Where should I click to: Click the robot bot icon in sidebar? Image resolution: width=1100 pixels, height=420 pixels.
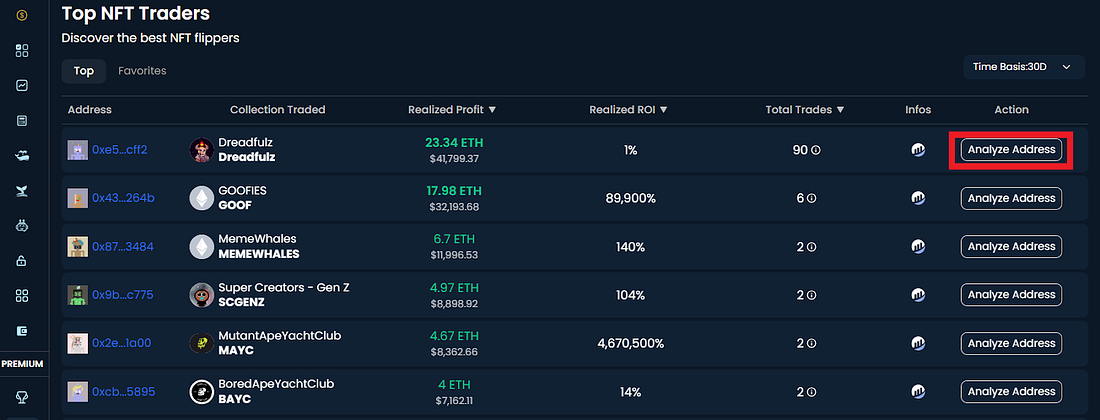22,226
